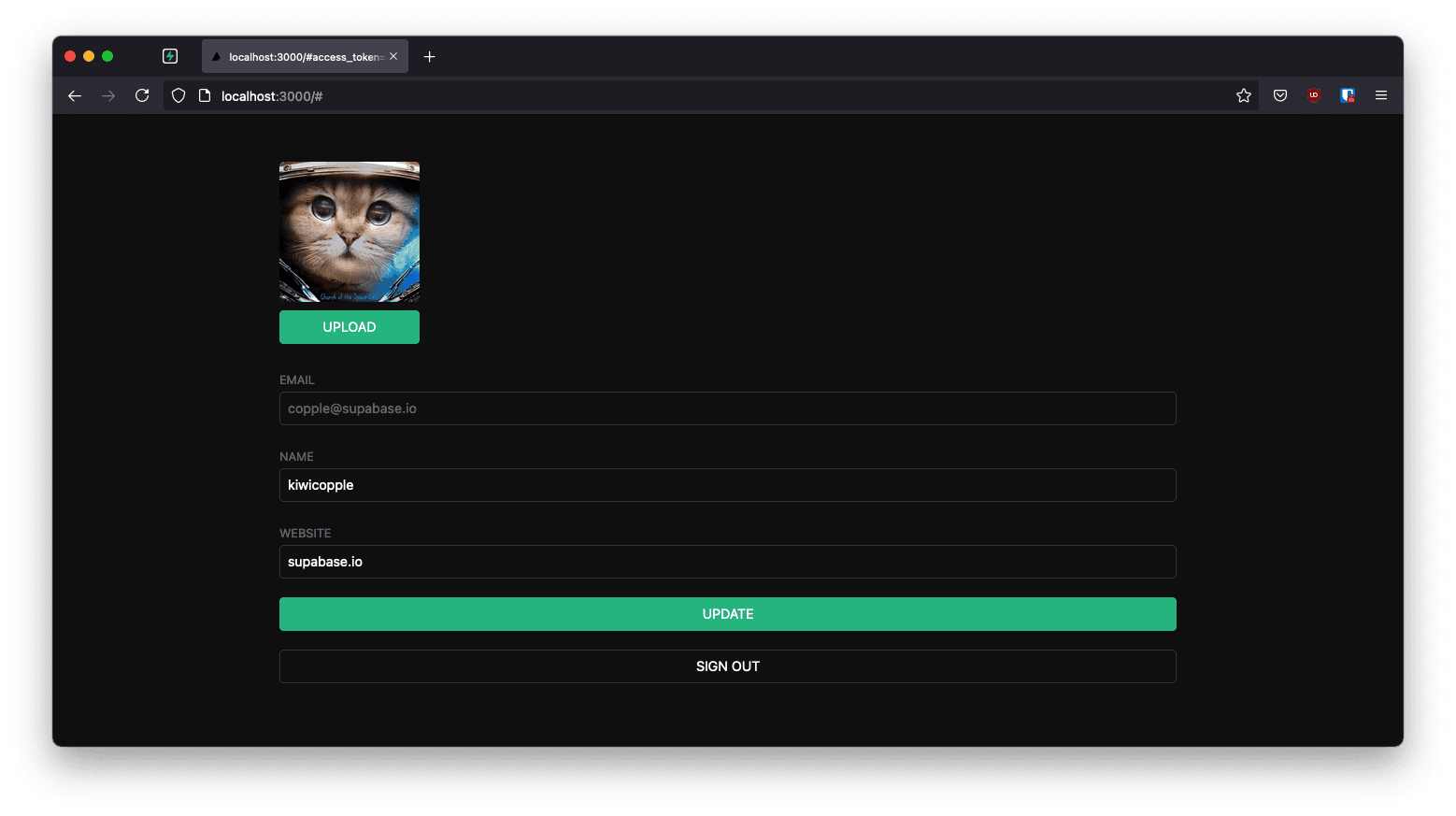The width and height of the screenshot is (1456, 816).
Task: Click the pinned Supabase tab icon
Action: (x=170, y=57)
